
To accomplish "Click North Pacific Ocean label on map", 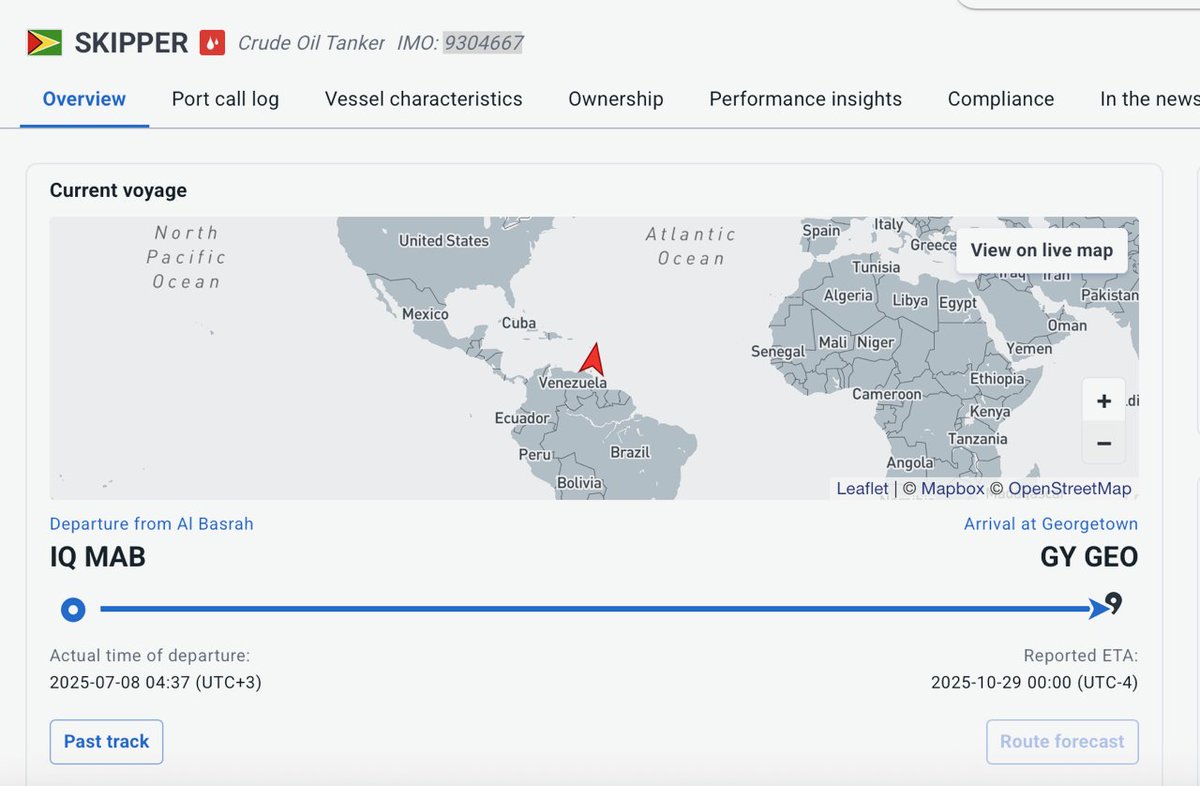I will [186, 257].
